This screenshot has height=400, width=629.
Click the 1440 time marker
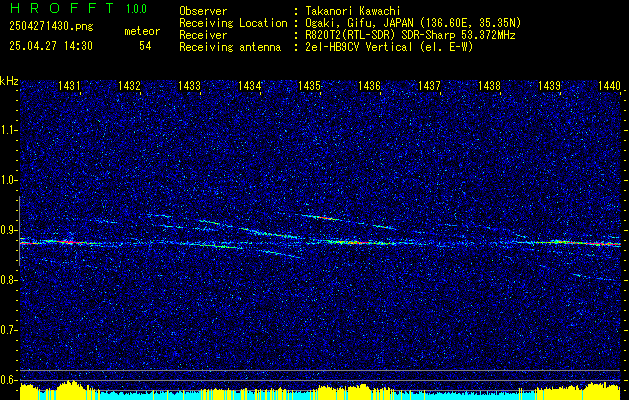point(609,85)
